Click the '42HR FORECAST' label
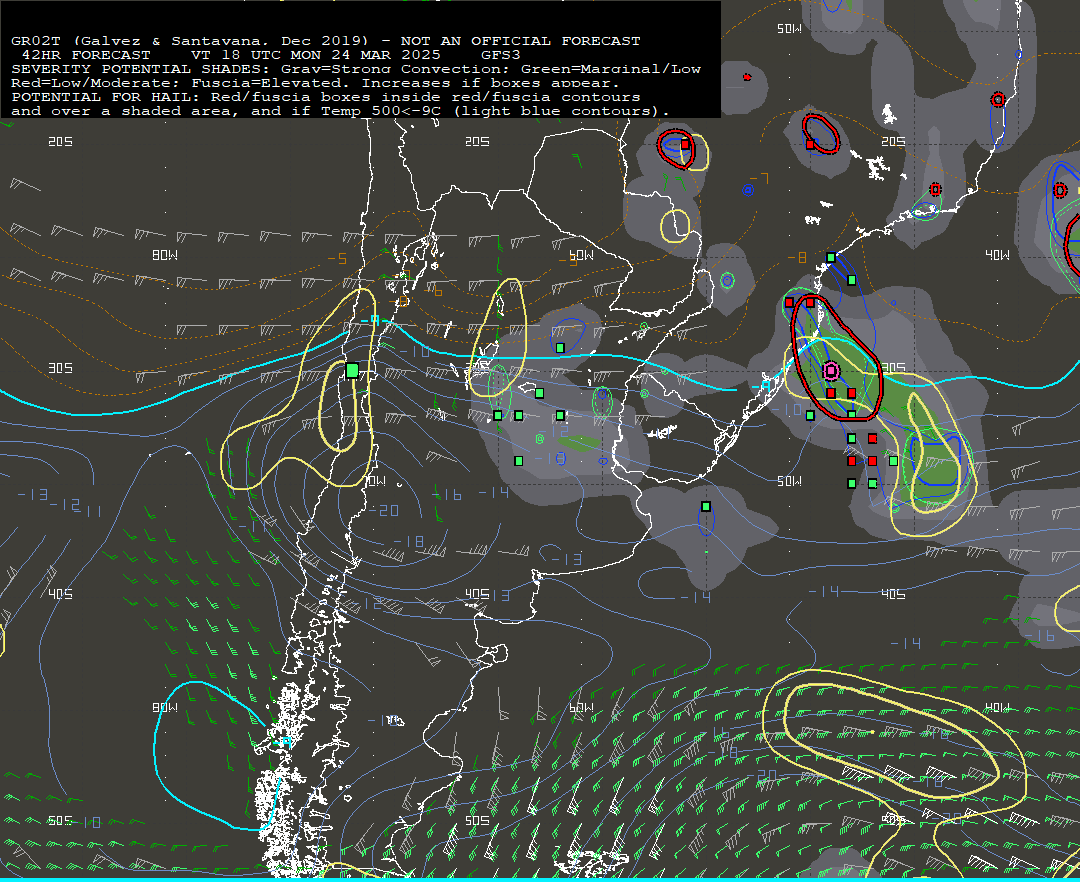Viewport: 1080px width, 882px height. (86, 55)
